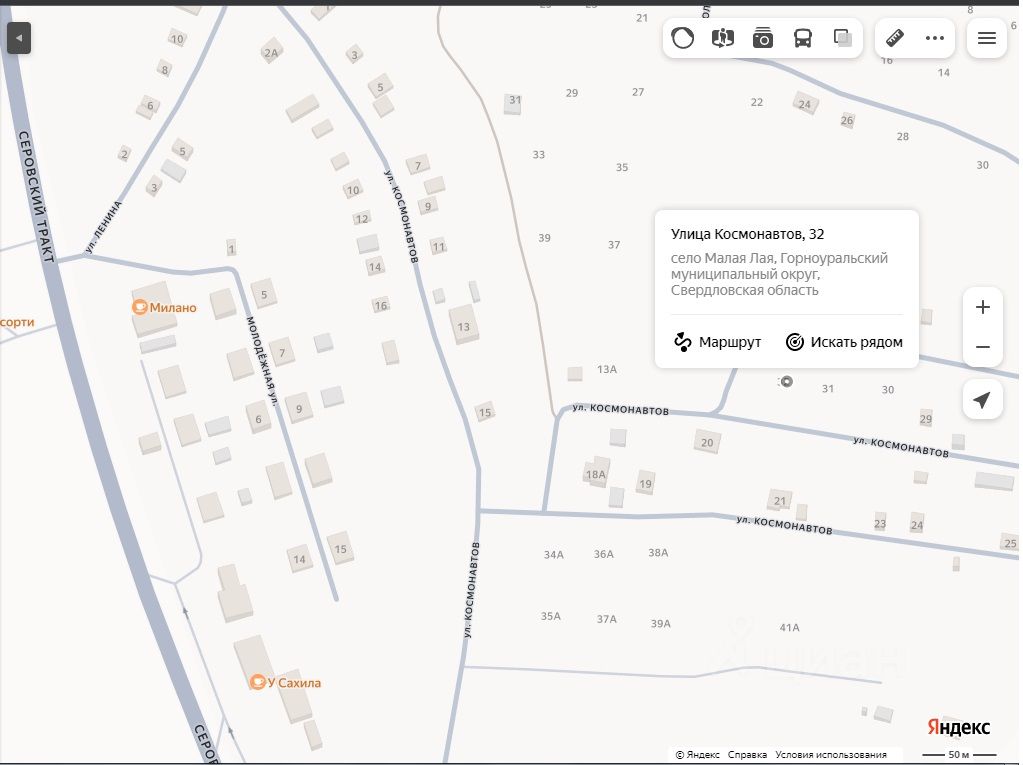Open the hamburger main menu

point(987,39)
